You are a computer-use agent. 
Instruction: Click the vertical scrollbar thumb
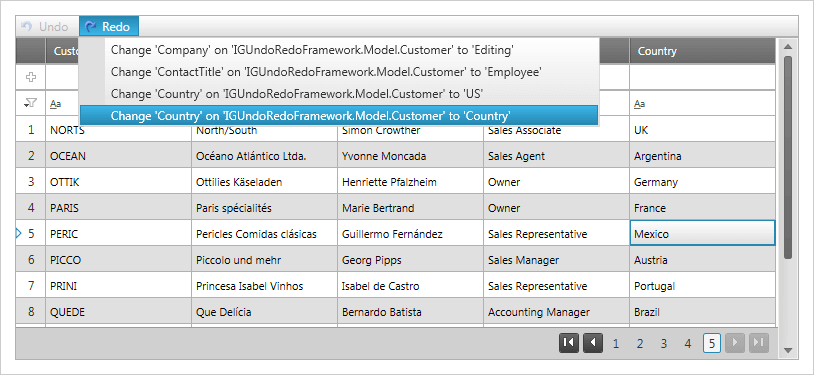pos(788,157)
